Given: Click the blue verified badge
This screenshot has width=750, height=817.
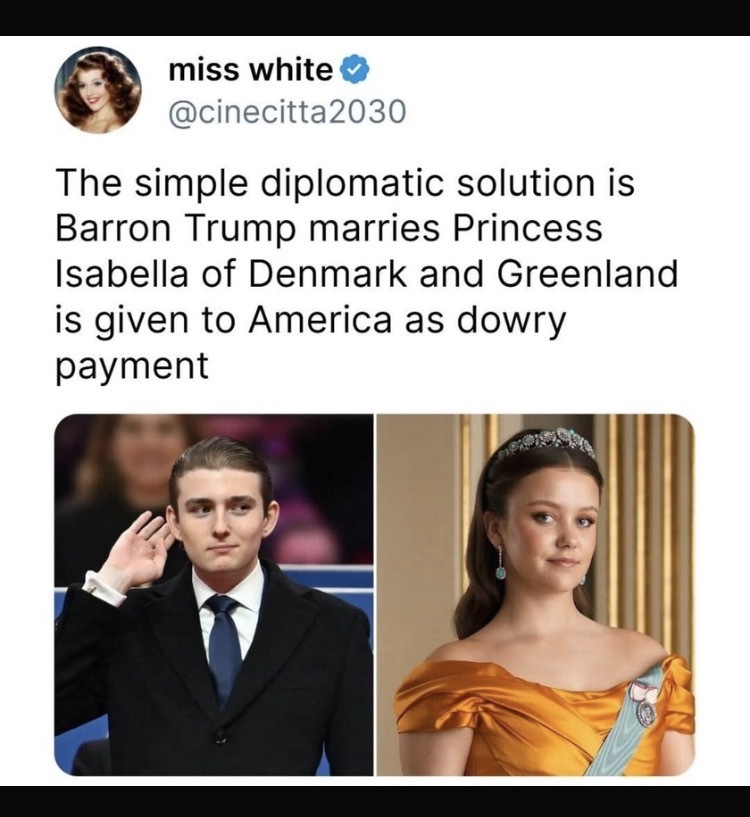Looking at the screenshot, I should (354, 71).
